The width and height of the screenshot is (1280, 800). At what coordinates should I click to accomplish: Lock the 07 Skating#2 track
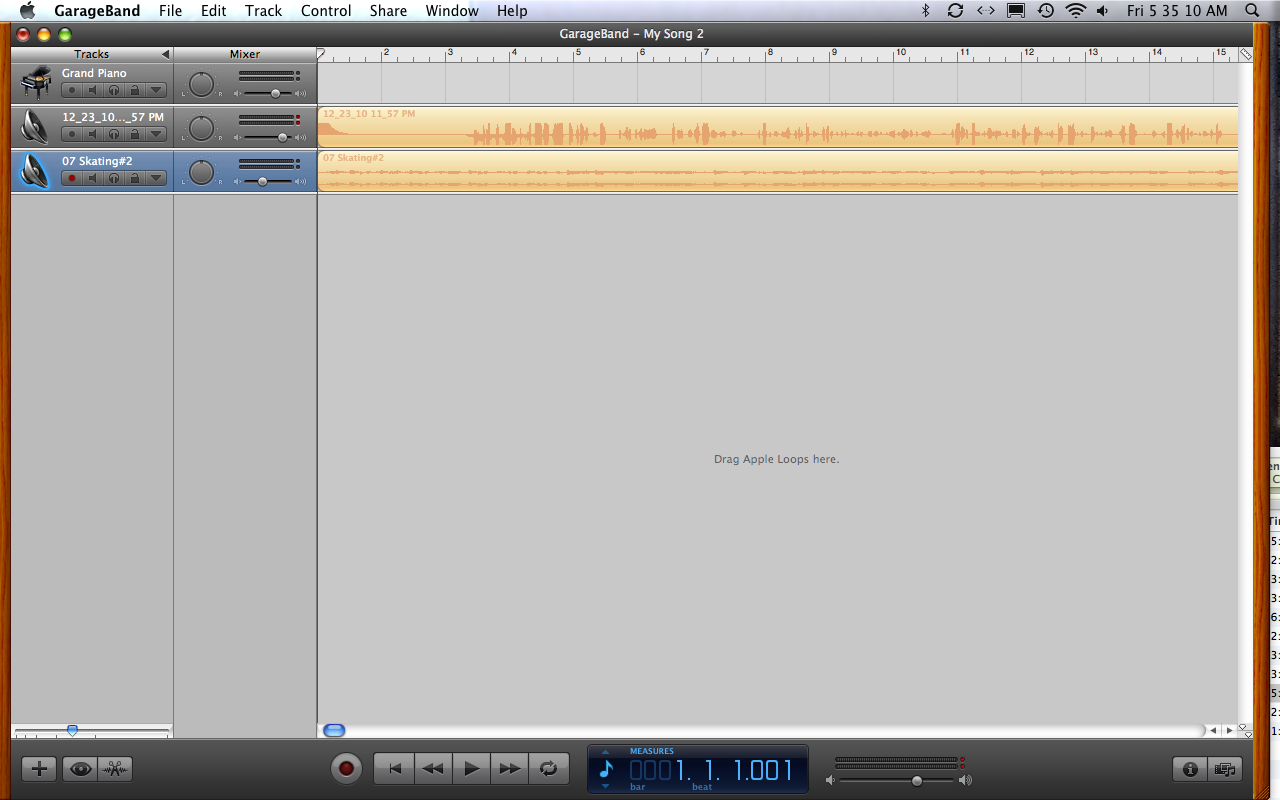[x=135, y=178]
